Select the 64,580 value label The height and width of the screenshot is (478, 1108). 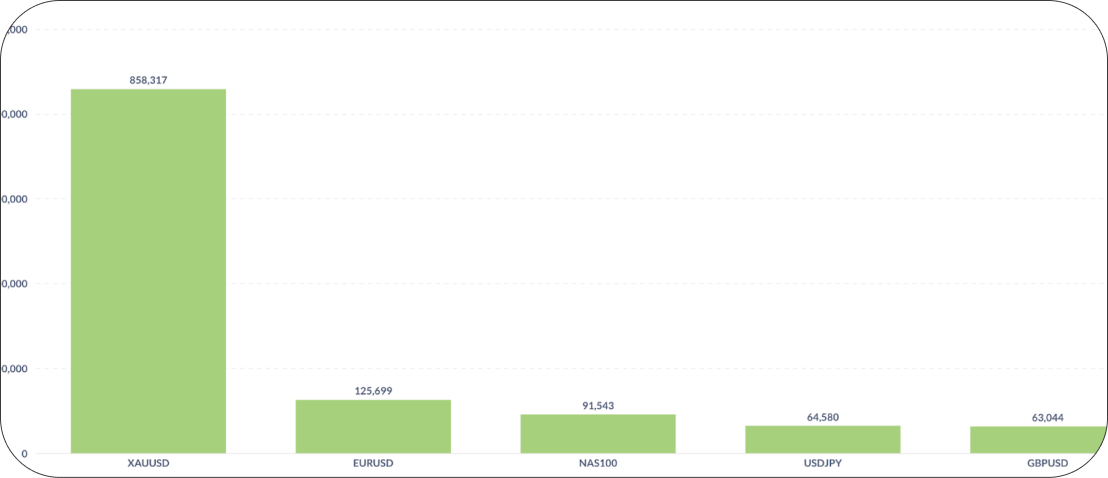coord(822,416)
